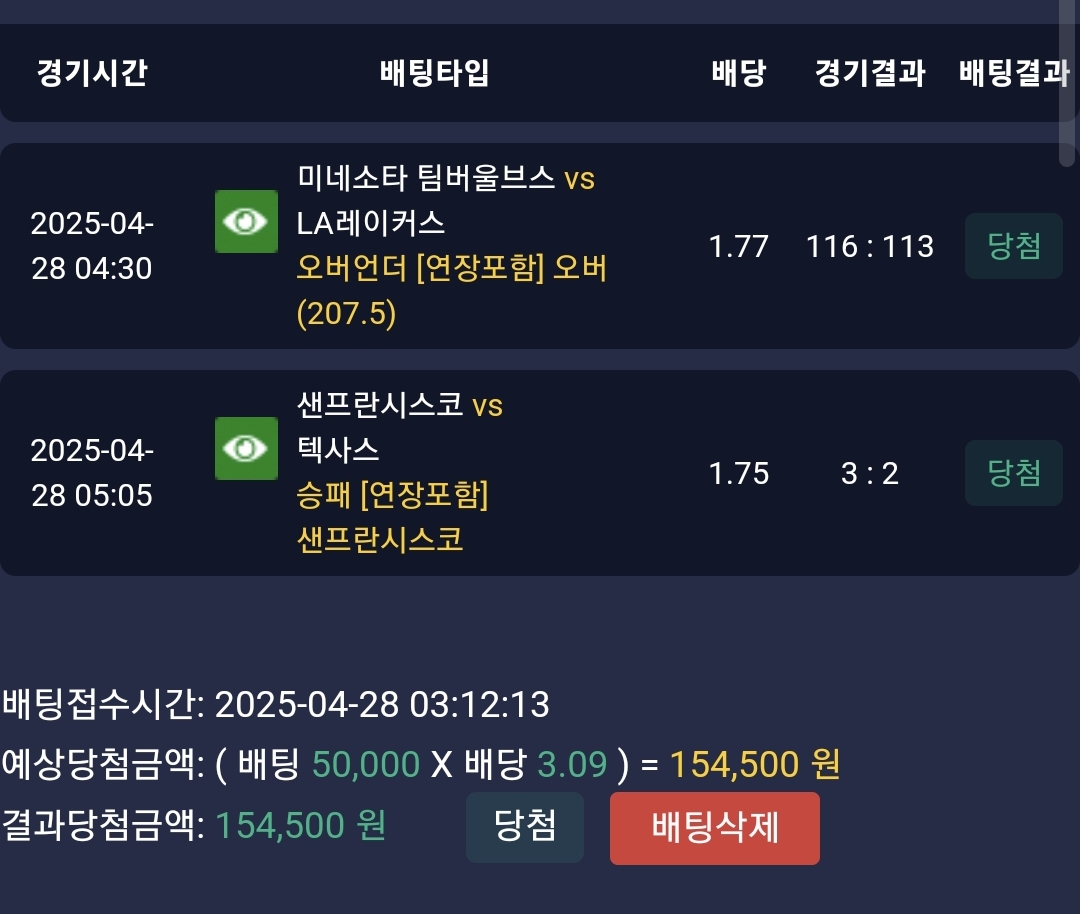Select the 경기시간 column header
The width and height of the screenshot is (1080, 914).
click(x=92, y=73)
